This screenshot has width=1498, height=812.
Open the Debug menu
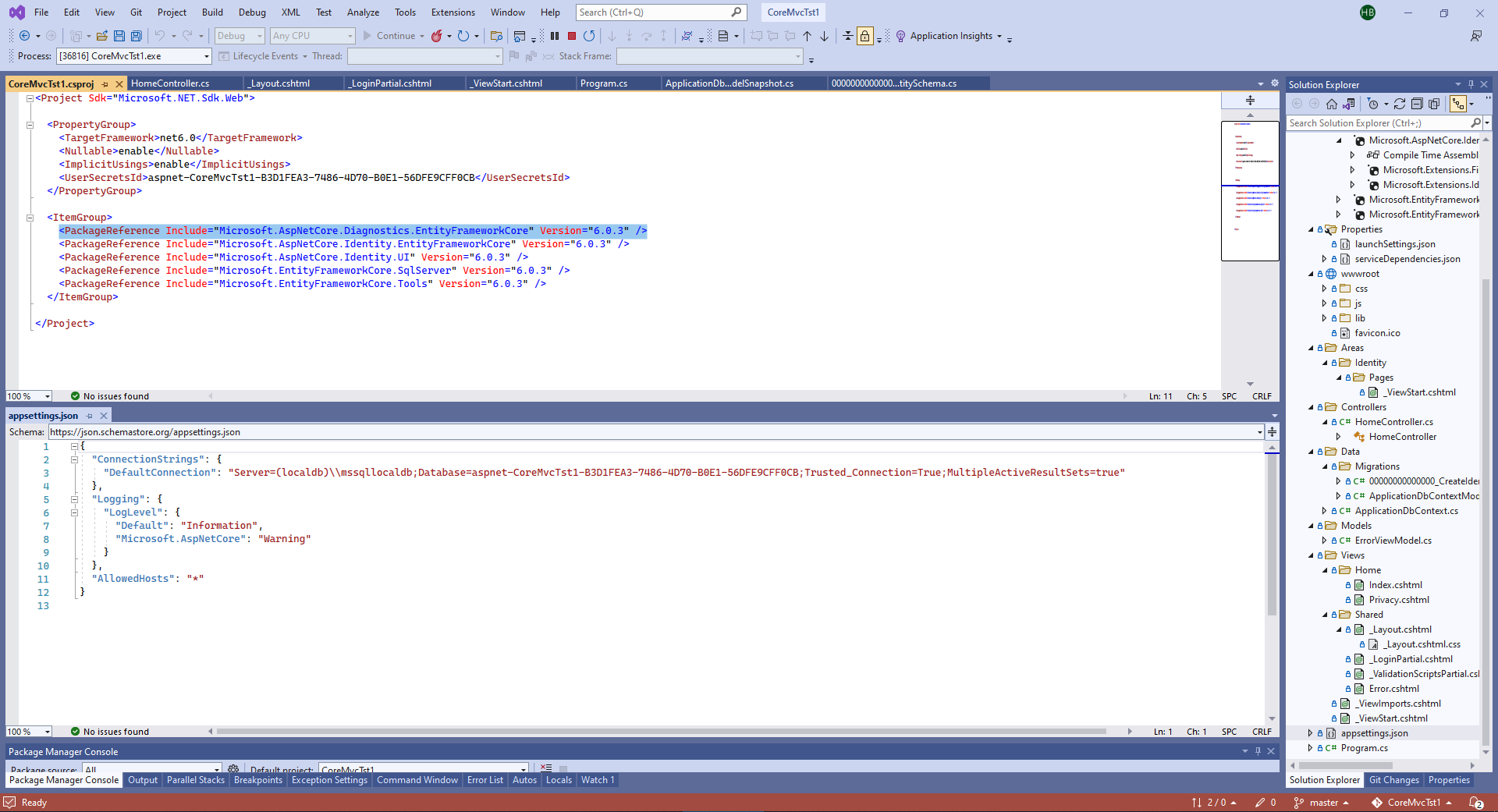[252, 12]
